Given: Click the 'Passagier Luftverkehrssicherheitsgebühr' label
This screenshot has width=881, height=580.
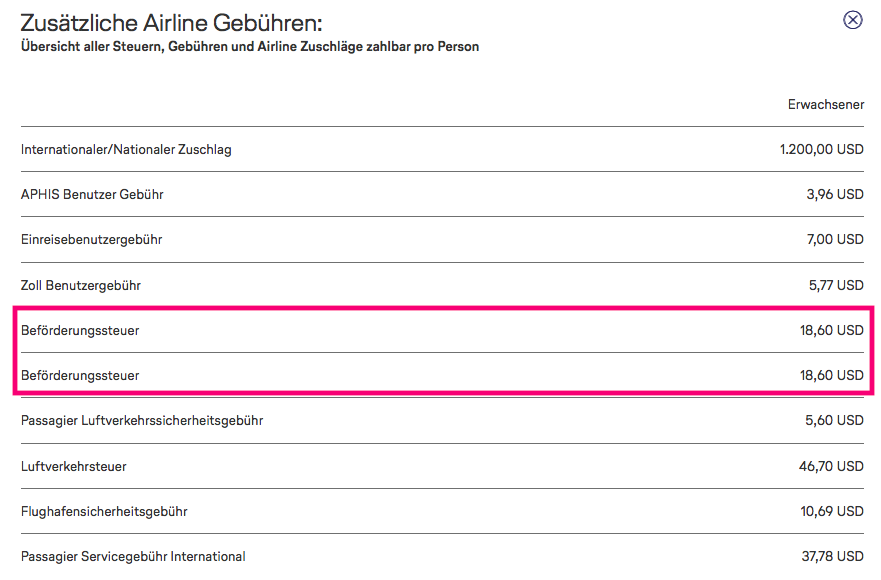Looking at the screenshot, I should (x=142, y=421).
